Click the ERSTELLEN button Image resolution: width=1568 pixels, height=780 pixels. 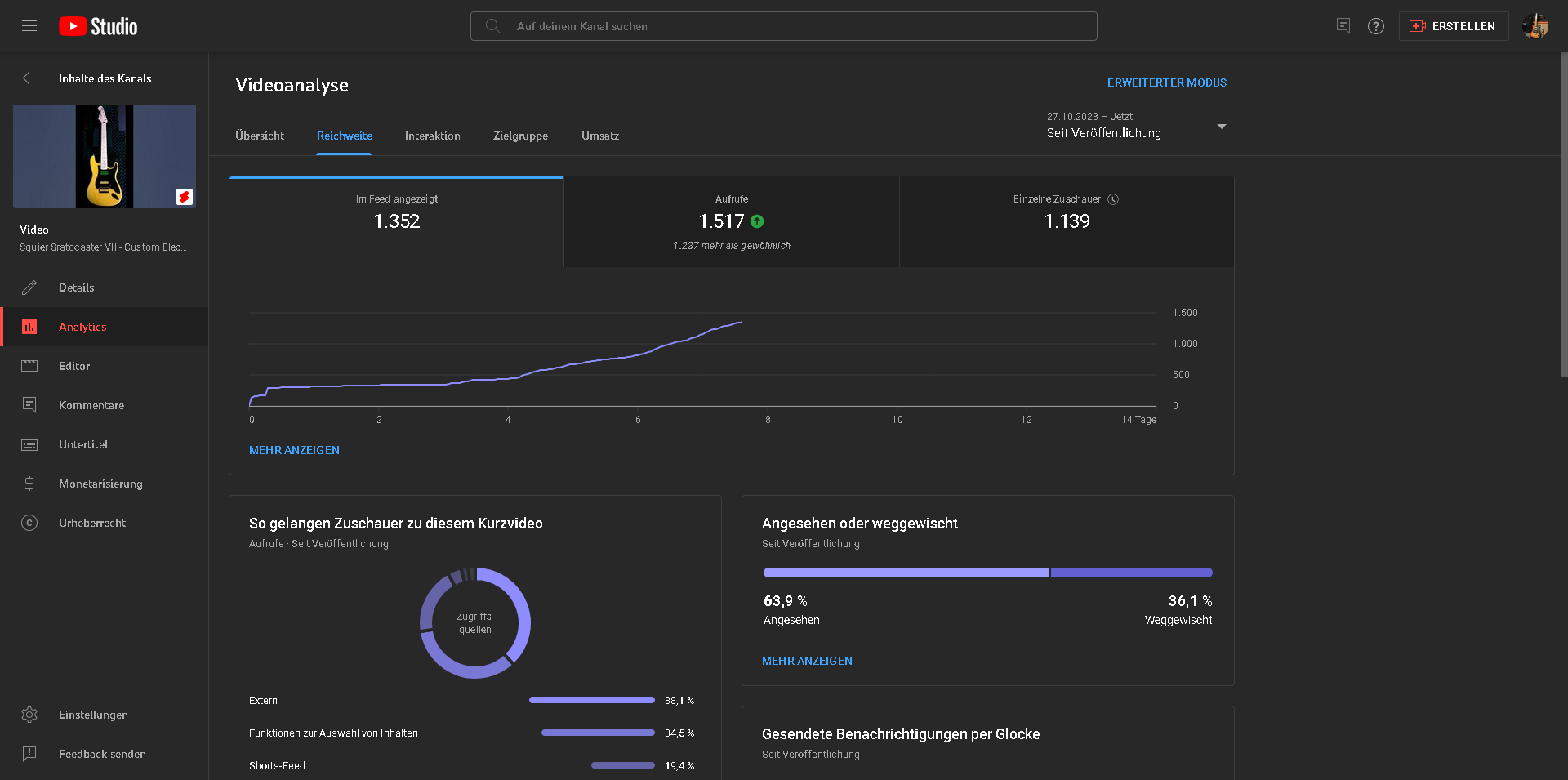(x=1454, y=26)
